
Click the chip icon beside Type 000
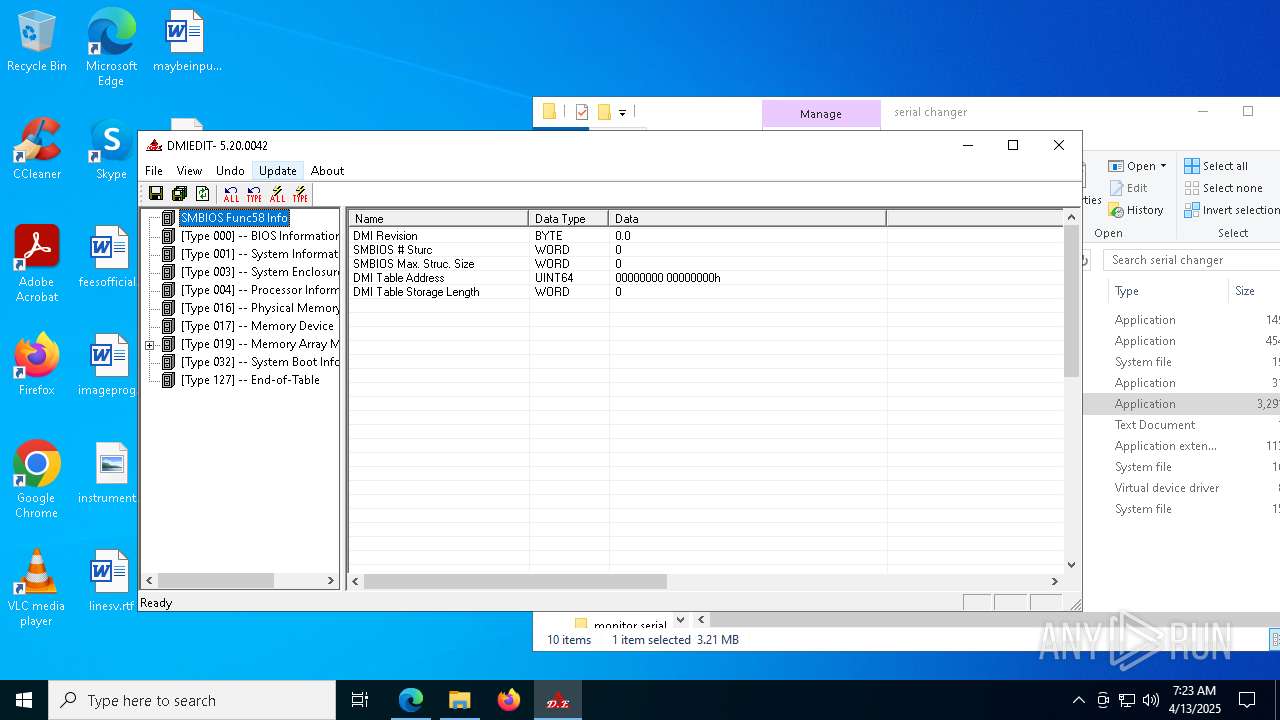point(168,236)
